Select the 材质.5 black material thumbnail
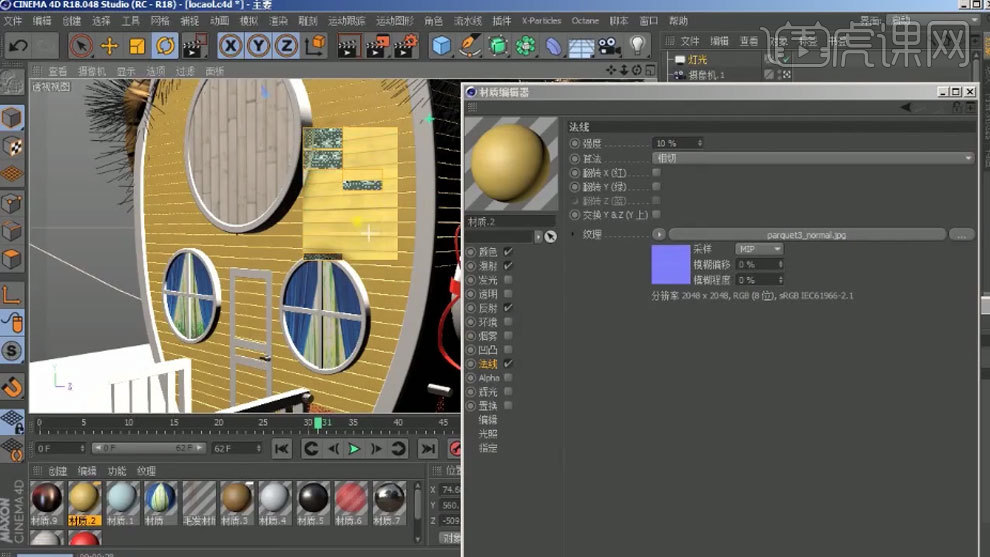Viewport: 990px width, 557px height. pos(313,503)
